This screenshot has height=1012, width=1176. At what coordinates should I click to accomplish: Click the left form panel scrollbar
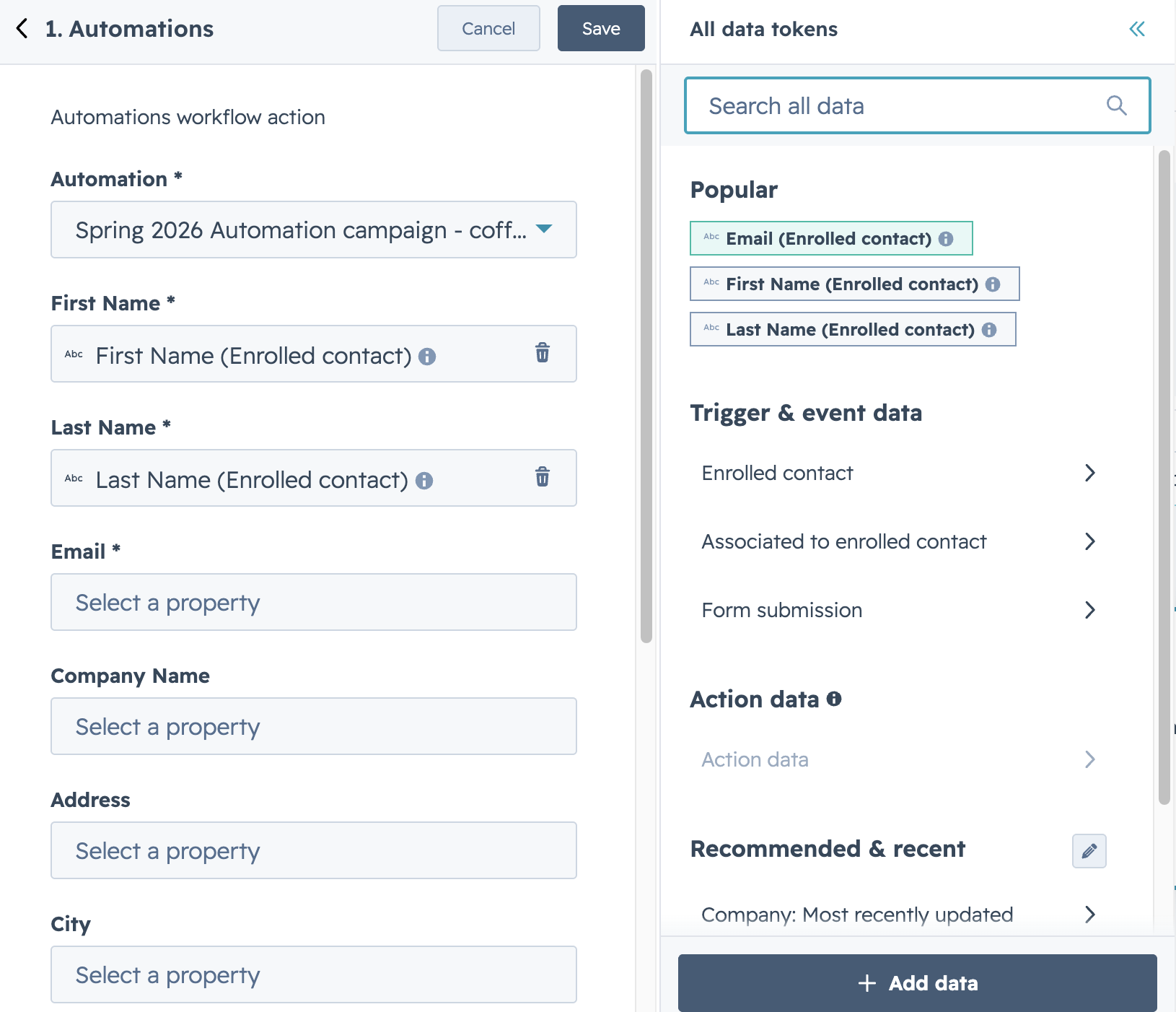click(x=646, y=355)
